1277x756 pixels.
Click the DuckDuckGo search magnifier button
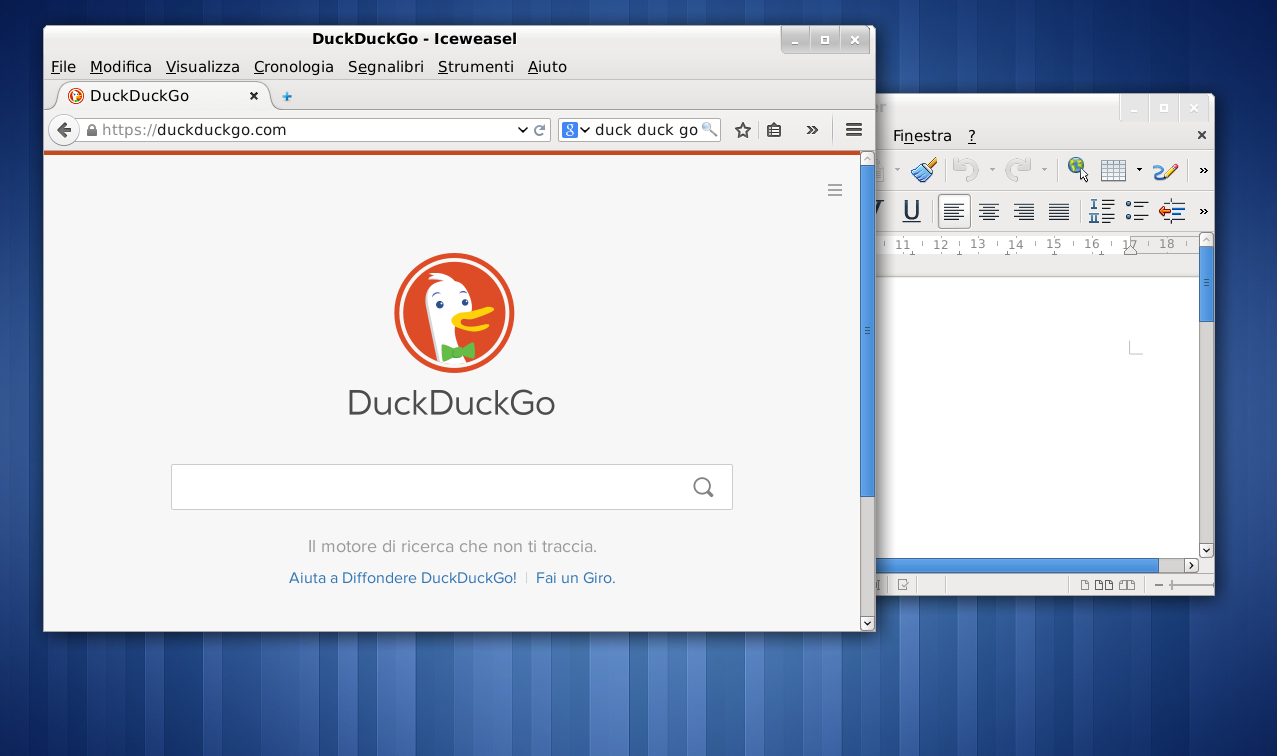coord(703,487)
